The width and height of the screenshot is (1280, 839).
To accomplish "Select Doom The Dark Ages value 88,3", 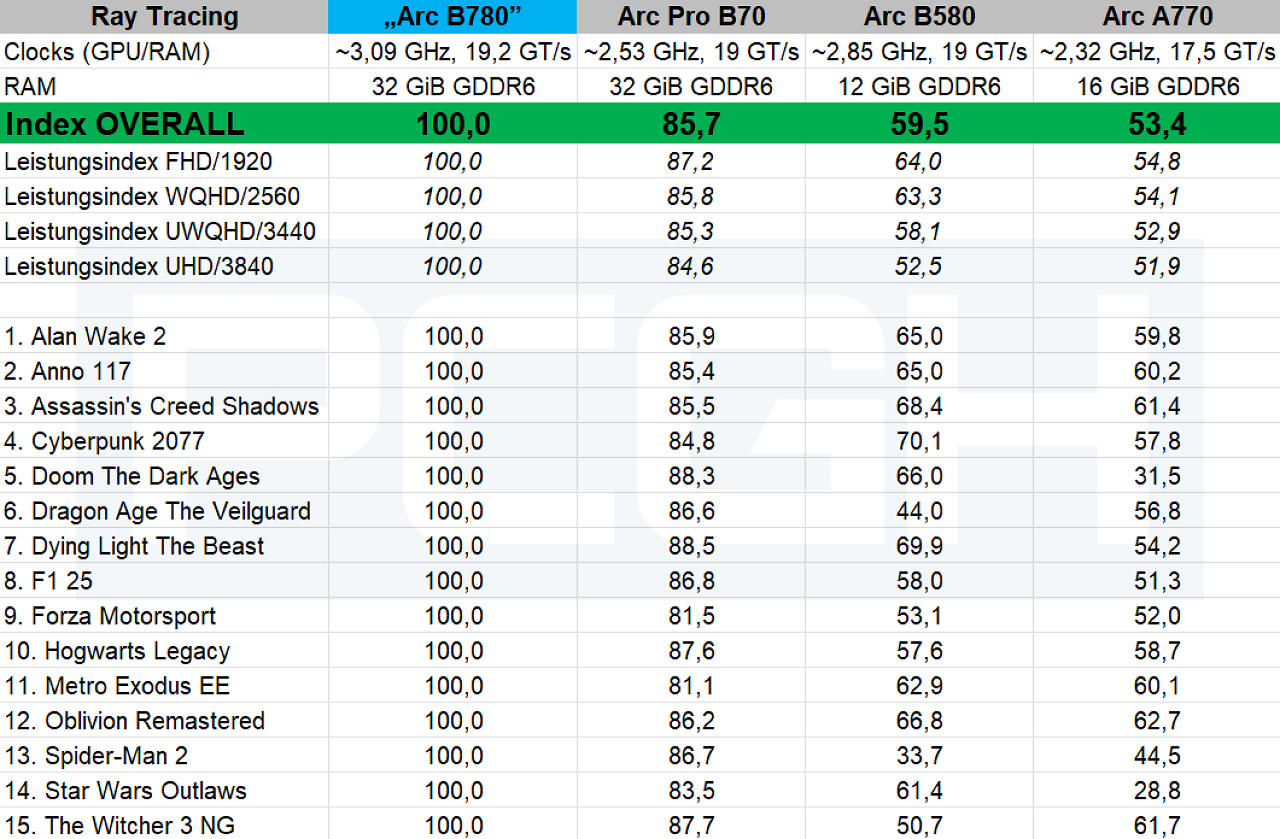I will point(691,476).
